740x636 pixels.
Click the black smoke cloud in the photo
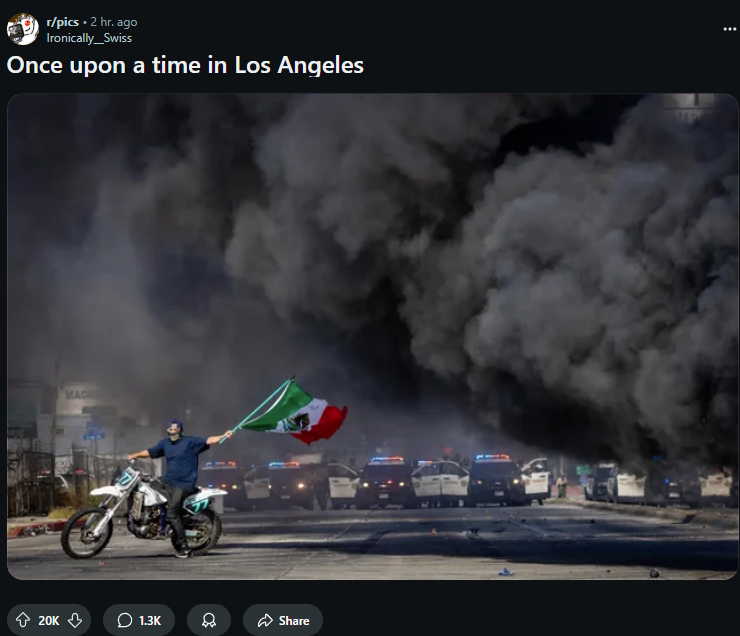pyautogui.click(x=496, y=259)
